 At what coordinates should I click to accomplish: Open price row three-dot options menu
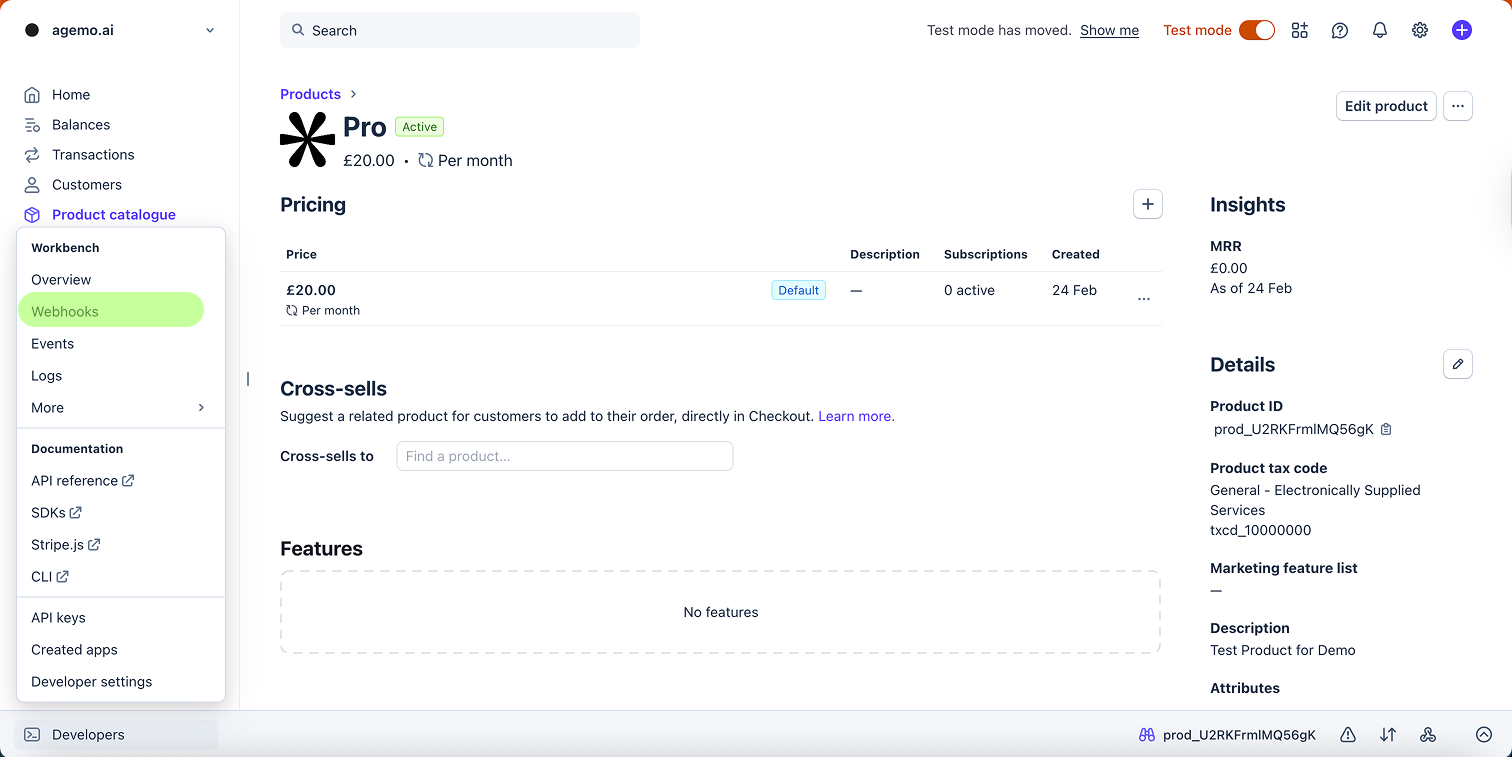tap(1144, 299)
